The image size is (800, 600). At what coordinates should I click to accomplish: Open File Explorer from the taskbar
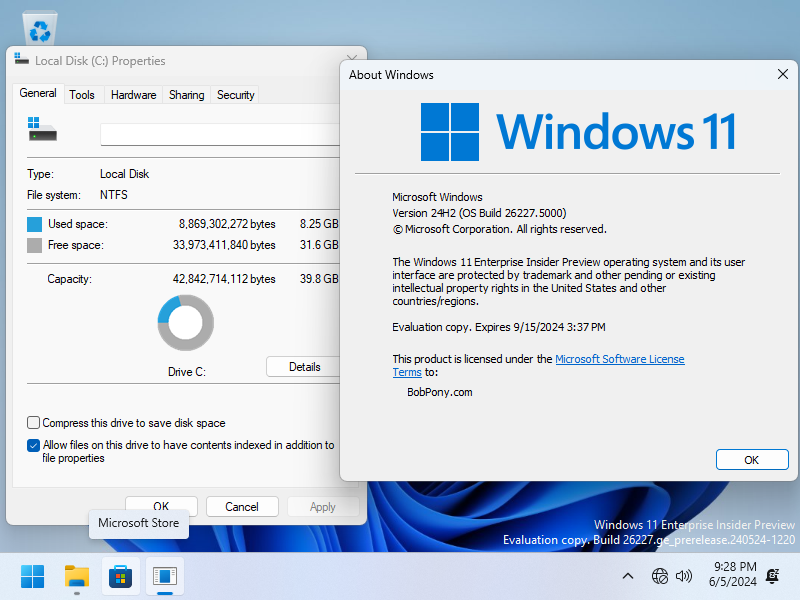pyautogui.click(x=76, y=576)
